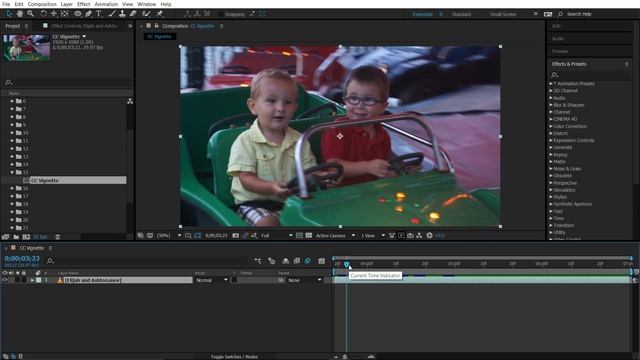
Task: Toggle hide shy layers switch
Action: pos(285,261)
